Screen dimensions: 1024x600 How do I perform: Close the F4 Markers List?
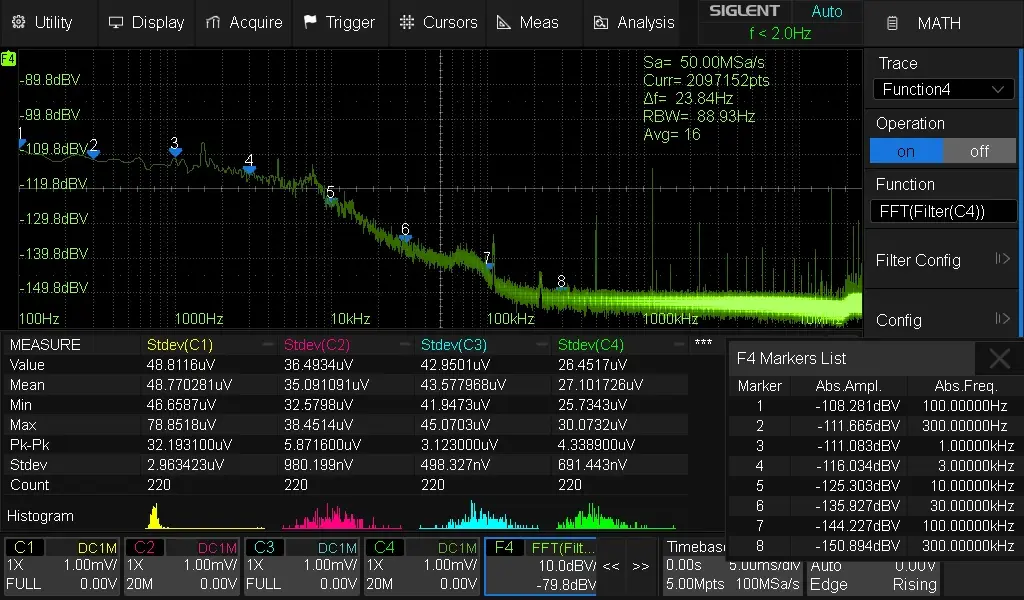click(999, 359)
